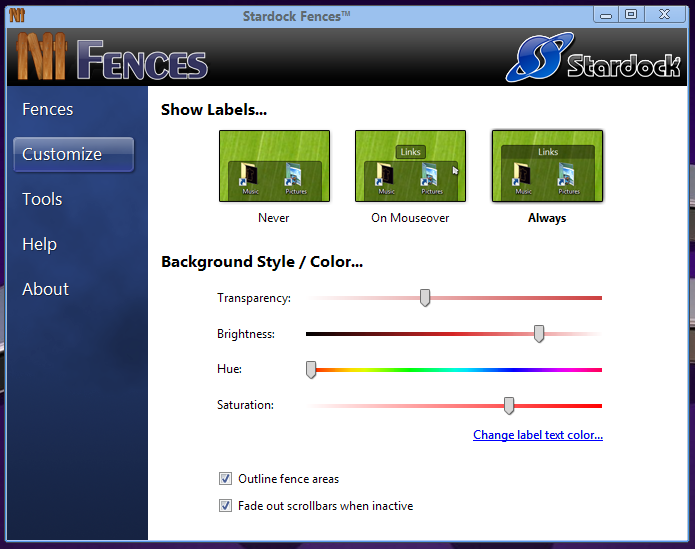Select the On Mouseover label option text
The height and width of the screenshot is (549, 695).
tap(410, 218)
